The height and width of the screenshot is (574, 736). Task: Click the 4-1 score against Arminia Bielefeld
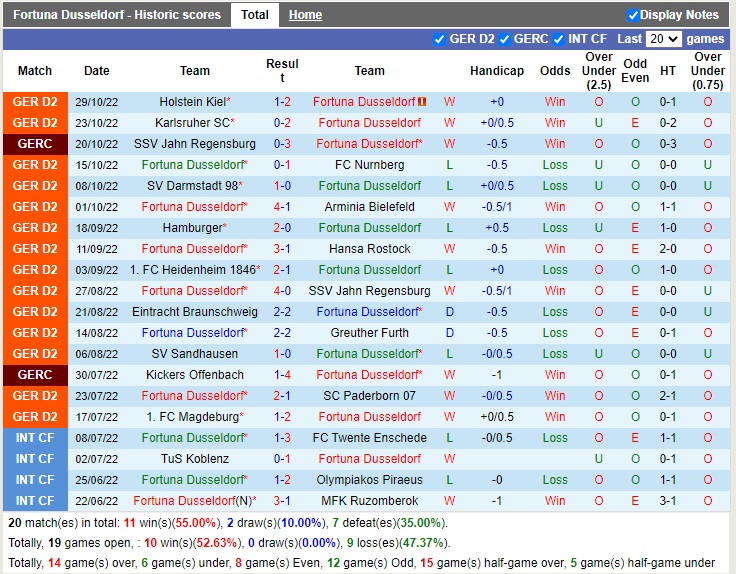(282, 207)
